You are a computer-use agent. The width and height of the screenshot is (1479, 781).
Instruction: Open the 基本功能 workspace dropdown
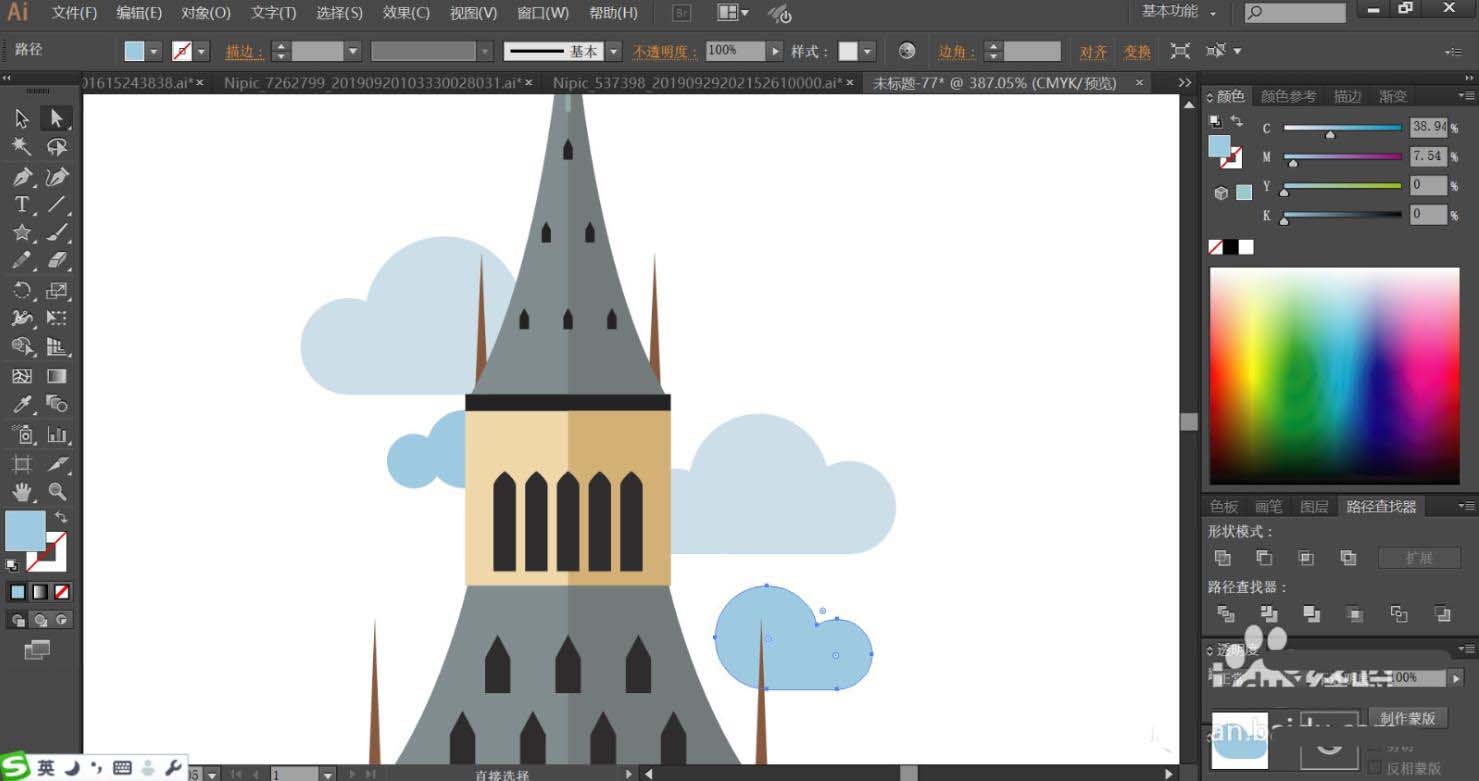click(x=1178, y=12)
